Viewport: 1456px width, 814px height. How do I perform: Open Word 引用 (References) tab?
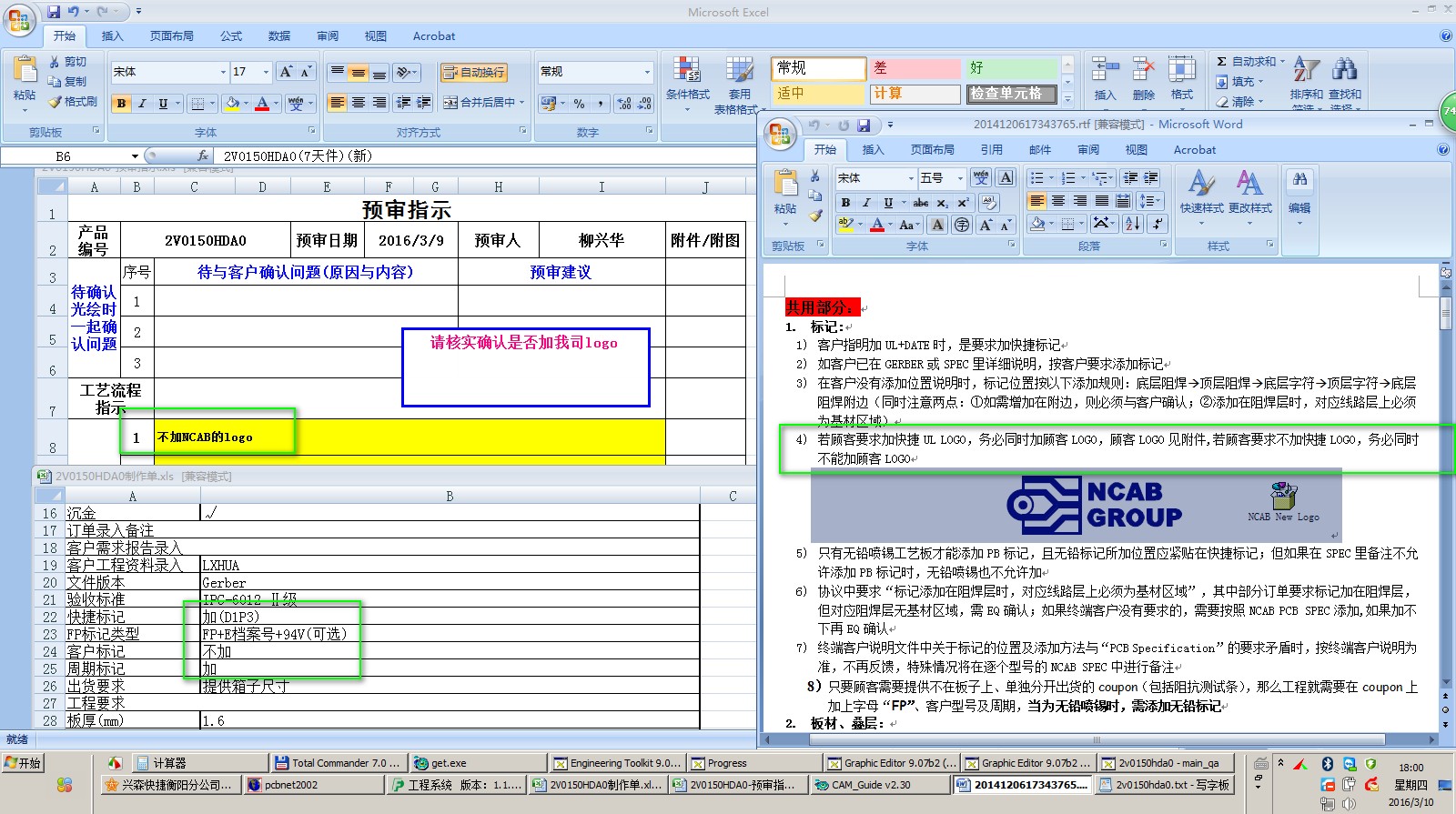[992, 150]
